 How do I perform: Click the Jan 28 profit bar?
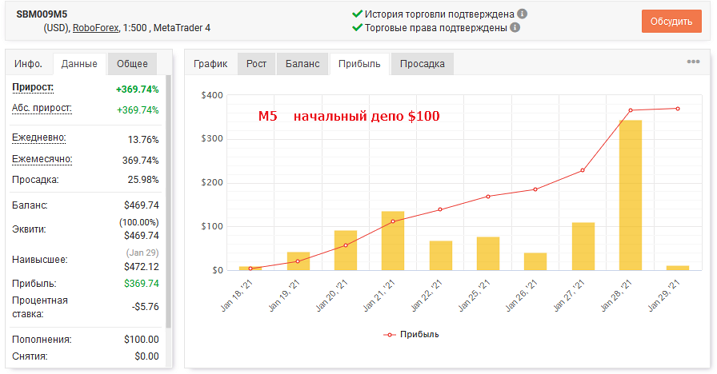pyautogui.click(x=630, y=195)
